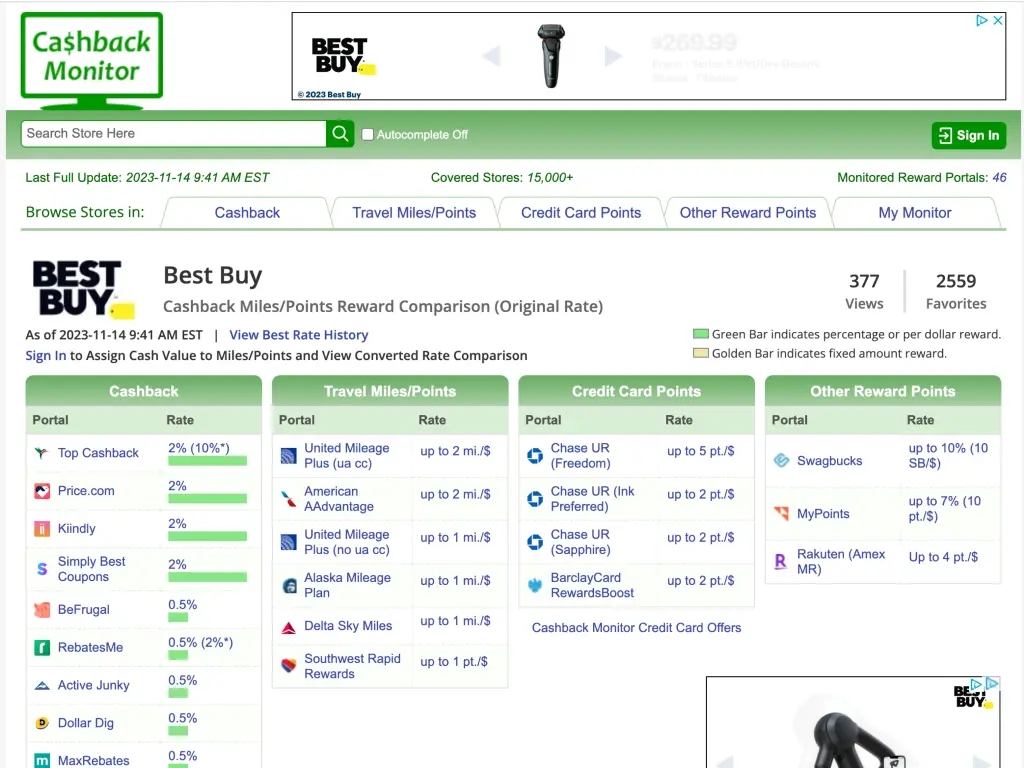Toggle the Autocomplete Off checkbox
This screenshot has height=768, width=1024.
click(368, 135)
